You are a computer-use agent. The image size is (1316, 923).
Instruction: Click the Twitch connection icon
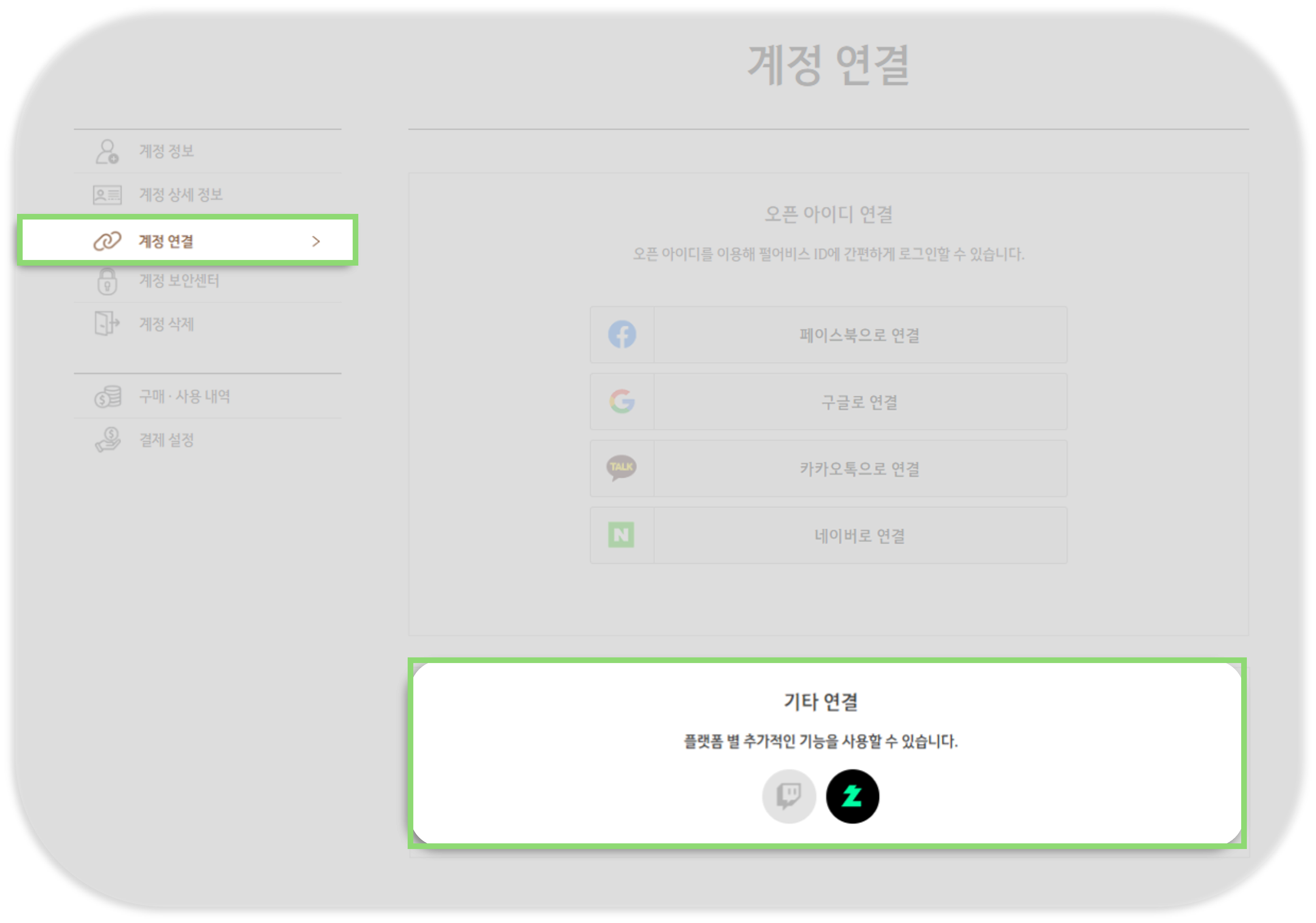789,796
